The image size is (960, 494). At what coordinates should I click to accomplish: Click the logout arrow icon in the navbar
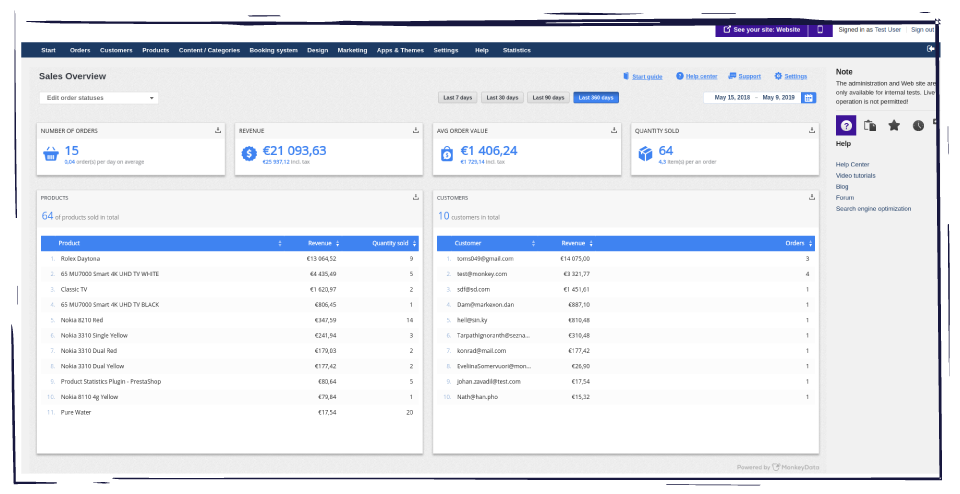pos(931,49)
